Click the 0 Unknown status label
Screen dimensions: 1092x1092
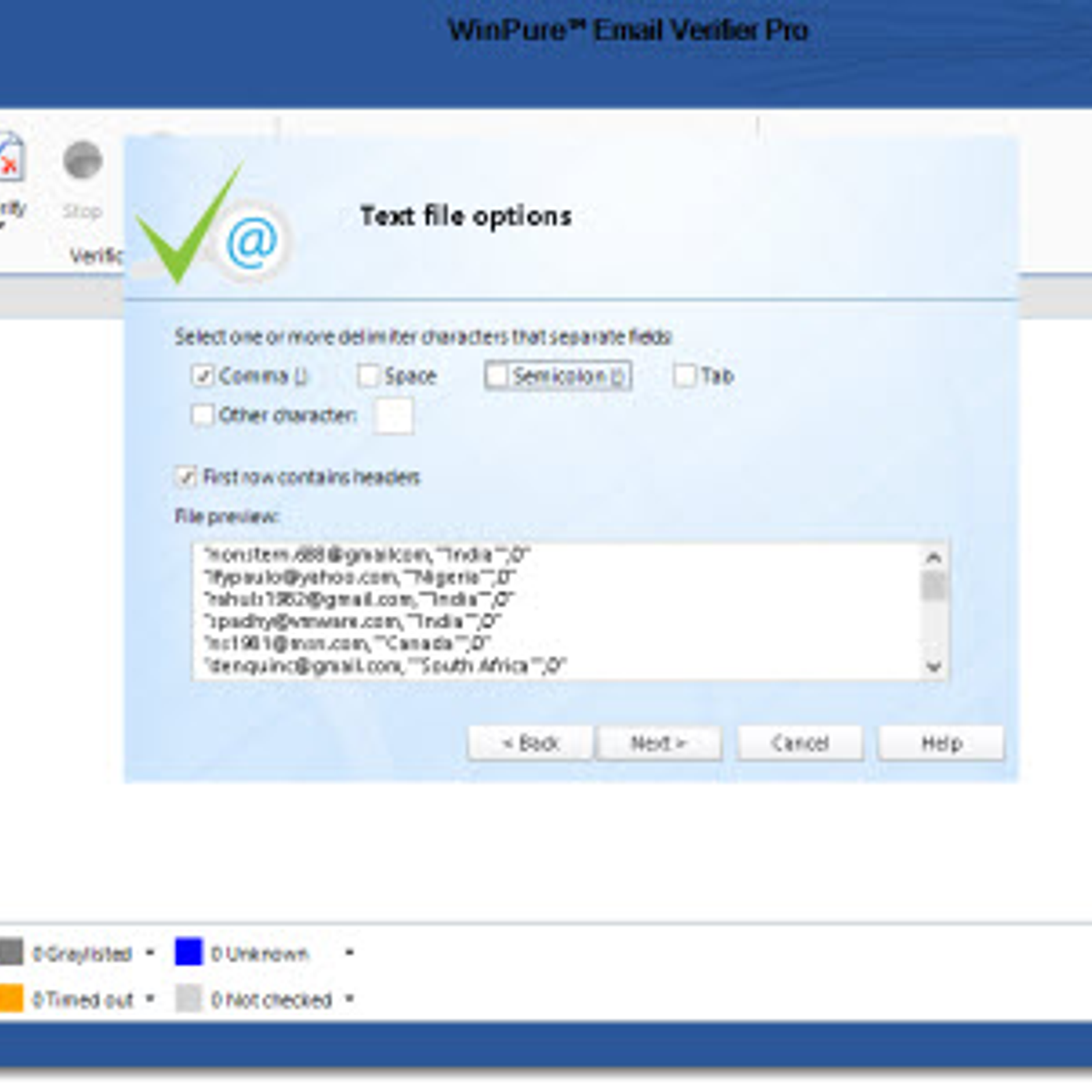(260, 953)
